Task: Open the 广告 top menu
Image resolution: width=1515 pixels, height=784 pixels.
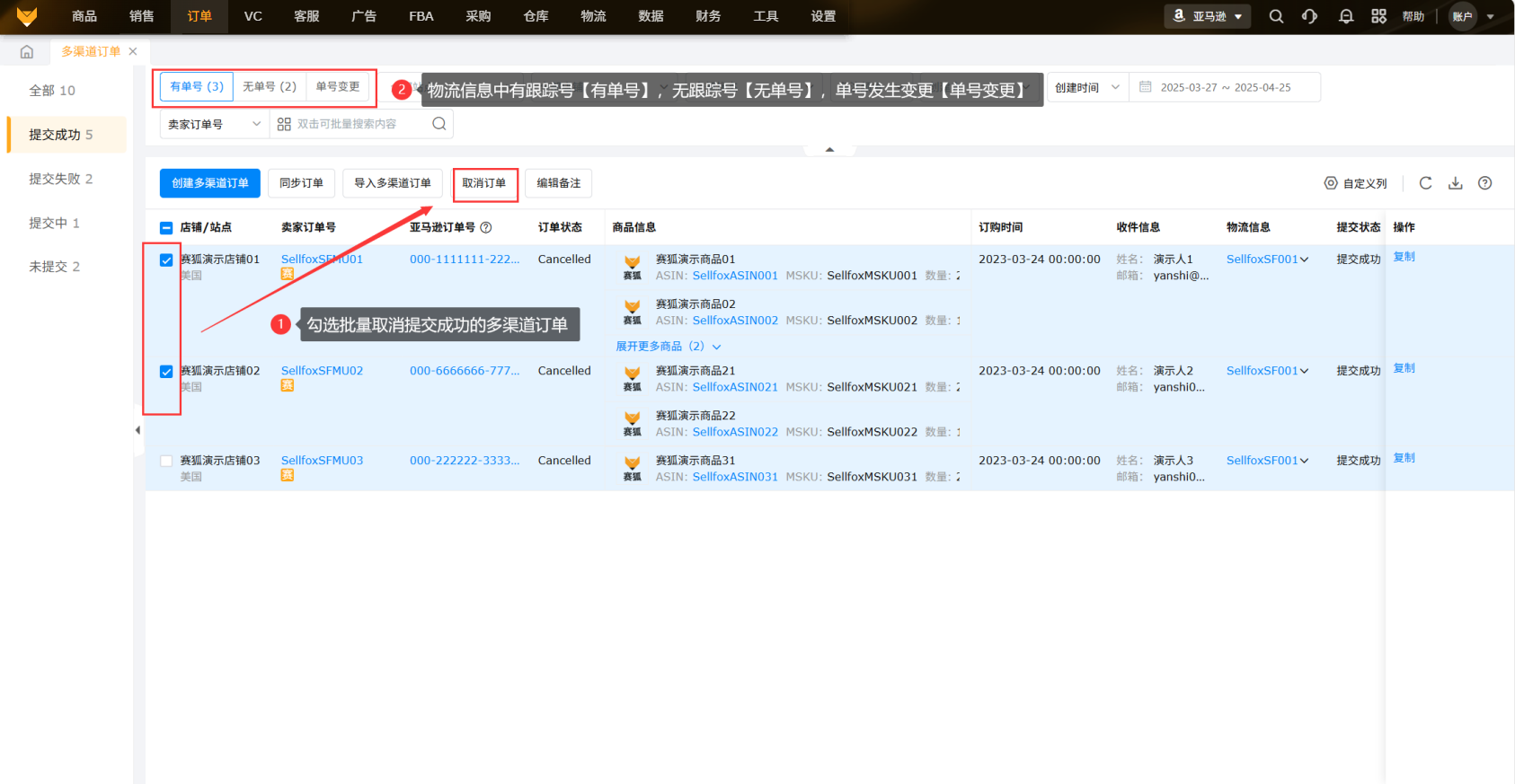Action: coord(364,16)
